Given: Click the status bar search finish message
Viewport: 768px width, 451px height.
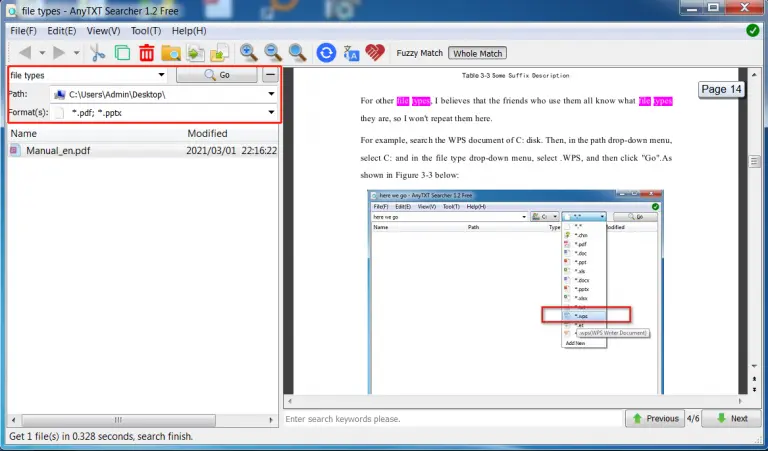Looking at the screenshot, I should pos(101,436).
